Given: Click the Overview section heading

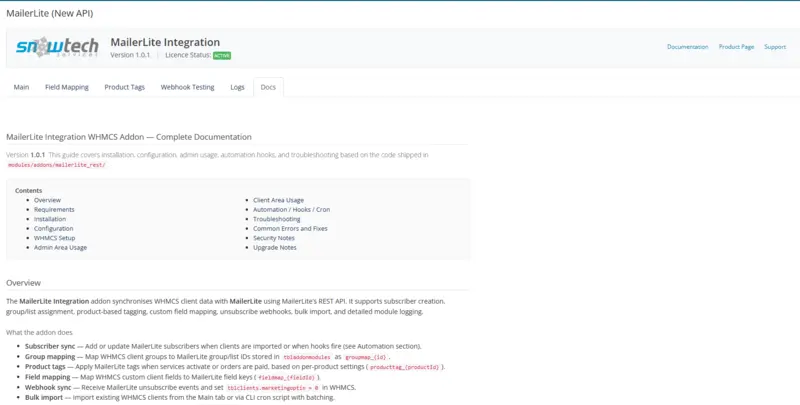Looking at the screenshot, I should pos(23,283).
